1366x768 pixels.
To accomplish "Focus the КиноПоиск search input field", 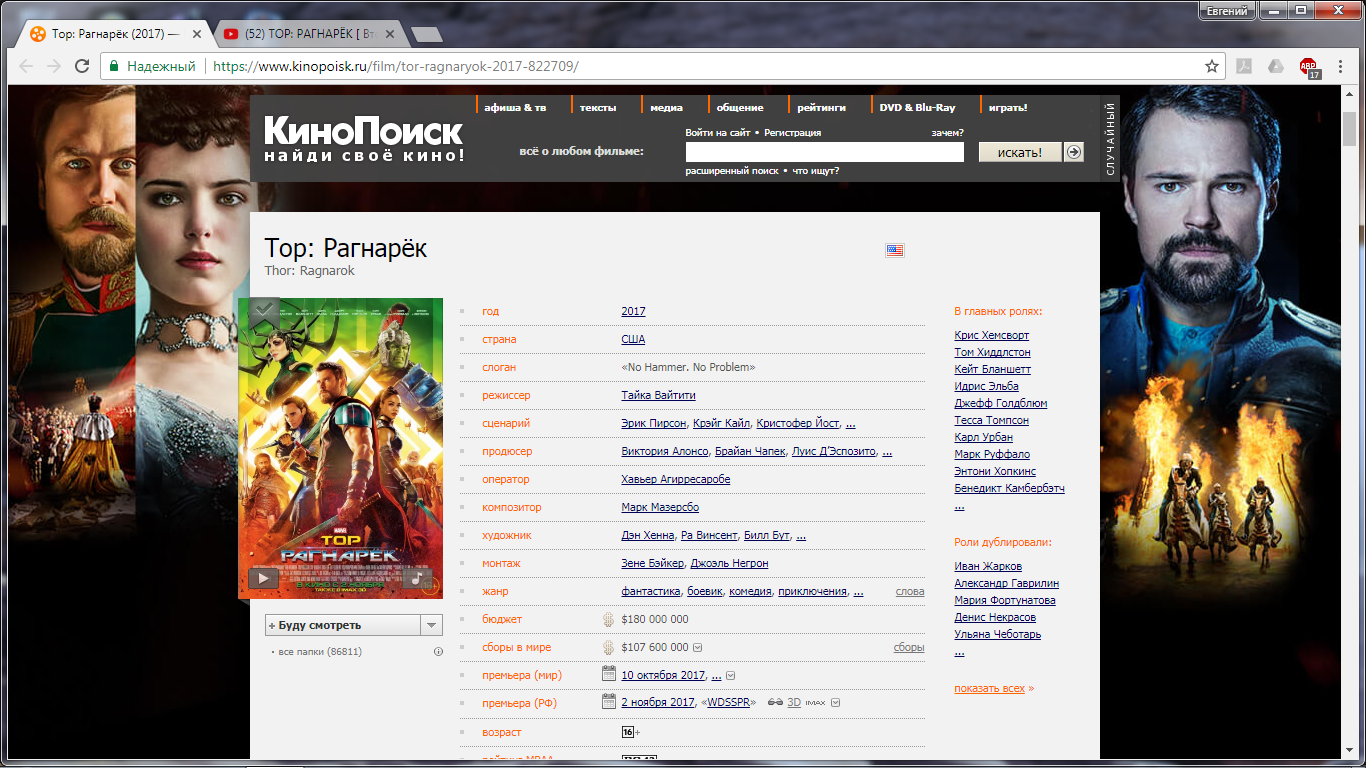I will (824, 152).
